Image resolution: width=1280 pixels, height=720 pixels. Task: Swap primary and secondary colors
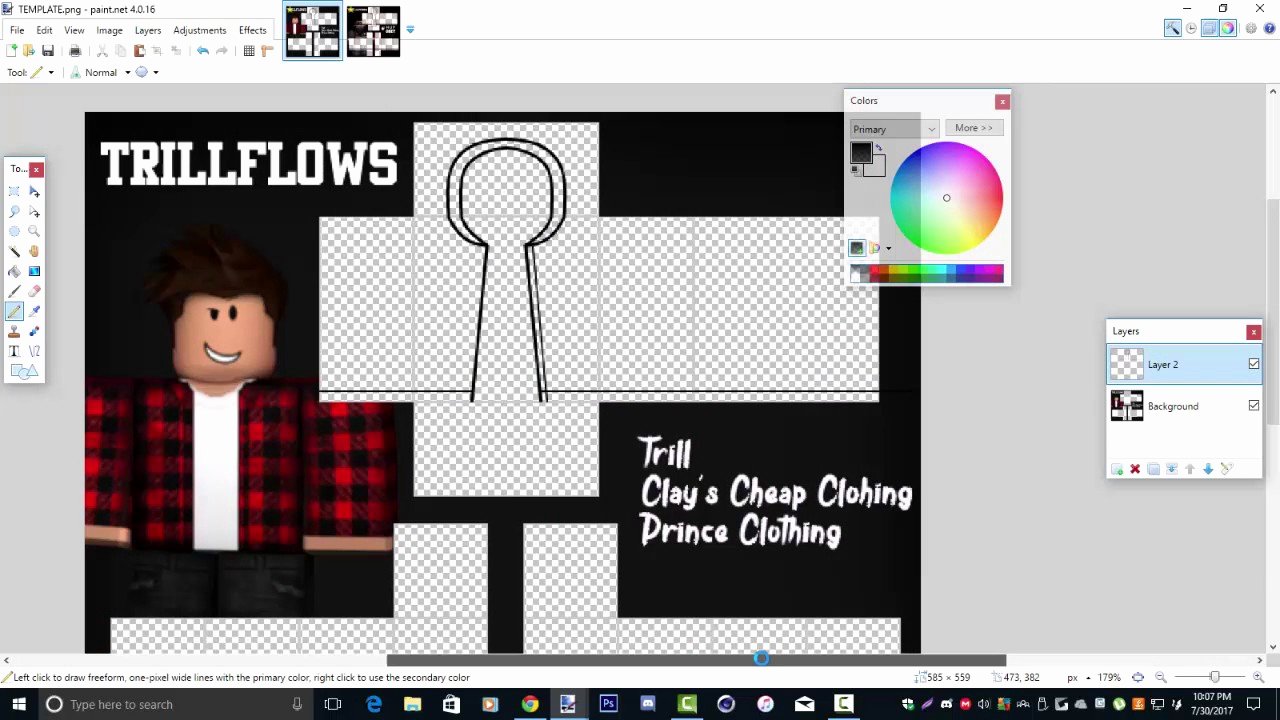[x=879, y=149]
